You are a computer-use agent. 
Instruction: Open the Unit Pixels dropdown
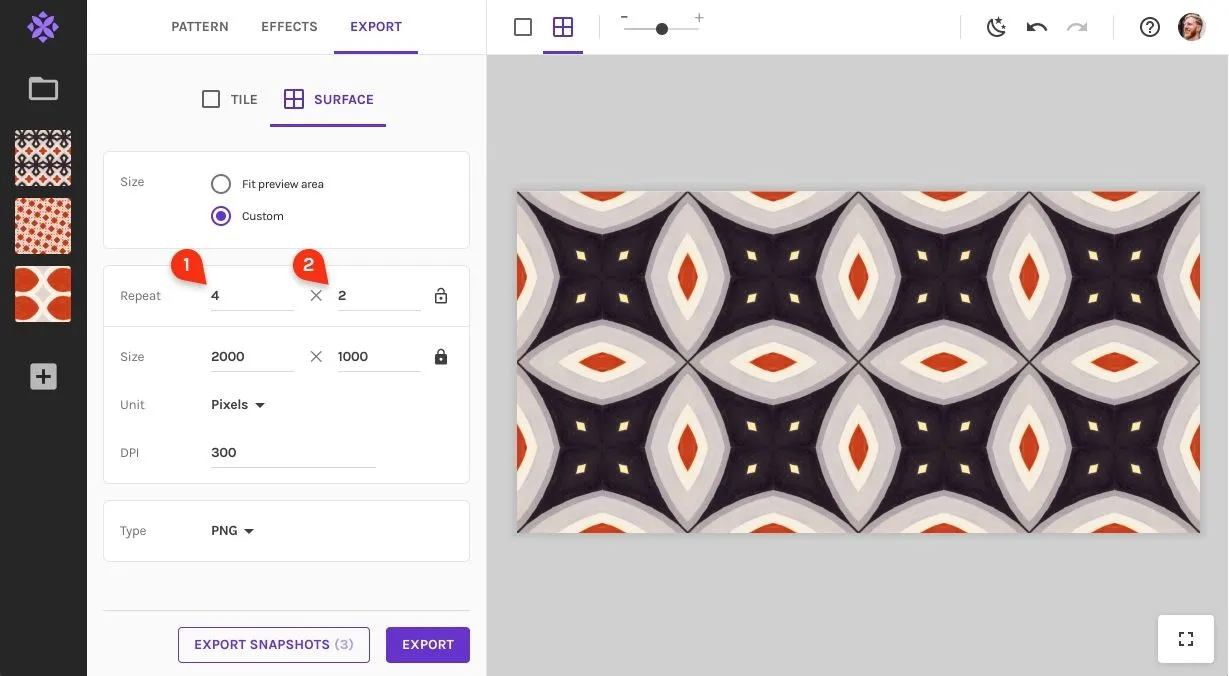(x=238, y=405)
